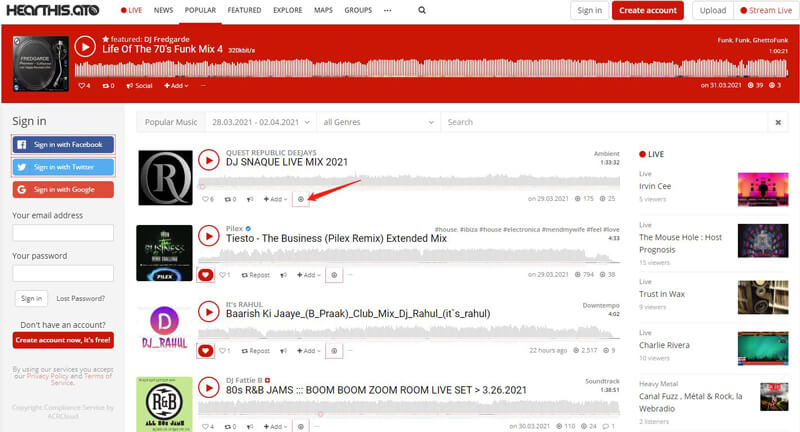Share Tiesto track with megaphone icon
Screen dimensions: 800x432
click(x=283, y=275)
